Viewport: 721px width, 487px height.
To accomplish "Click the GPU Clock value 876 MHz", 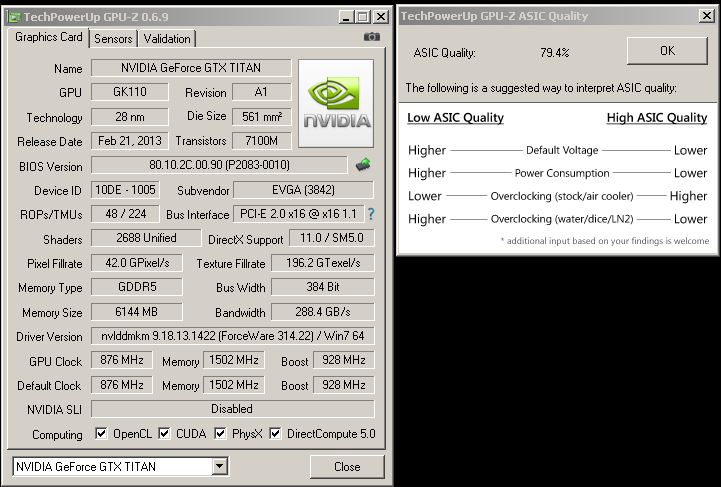I will point(122,360).
